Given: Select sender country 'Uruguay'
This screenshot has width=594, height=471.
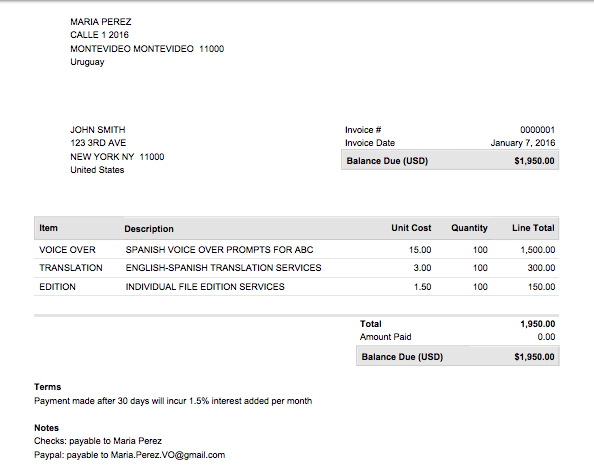Looking at the screenshot, I should [x=87, y=62].
